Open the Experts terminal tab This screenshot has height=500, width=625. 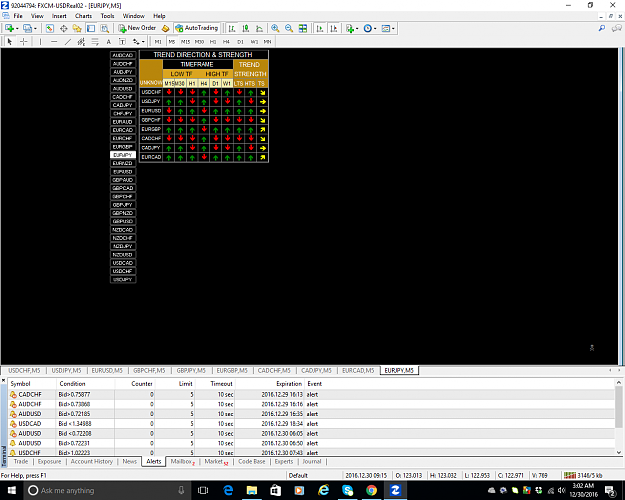(284, 461)
